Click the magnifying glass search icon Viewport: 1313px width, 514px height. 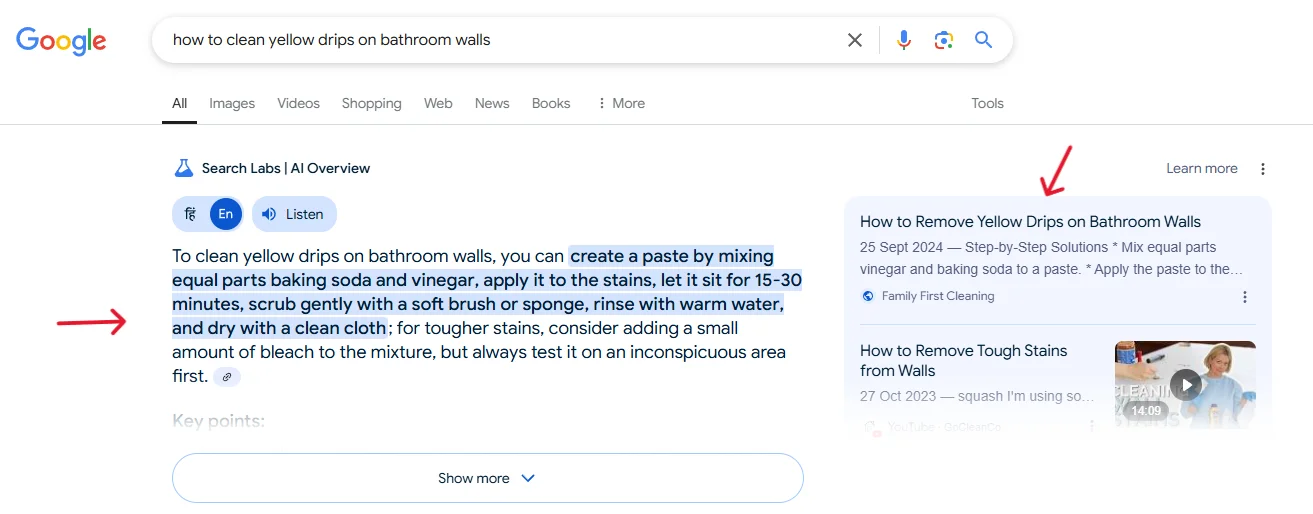(x=983, y=40)
